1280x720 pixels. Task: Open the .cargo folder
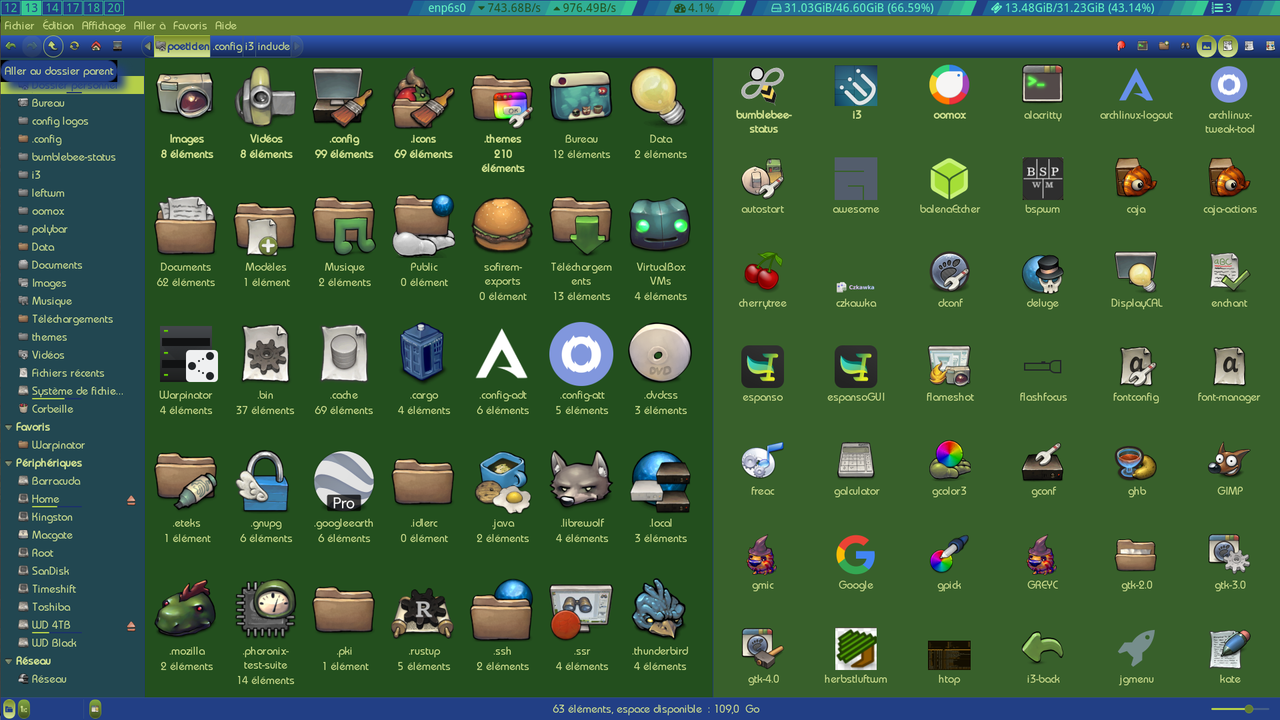(x=423, y=370)
